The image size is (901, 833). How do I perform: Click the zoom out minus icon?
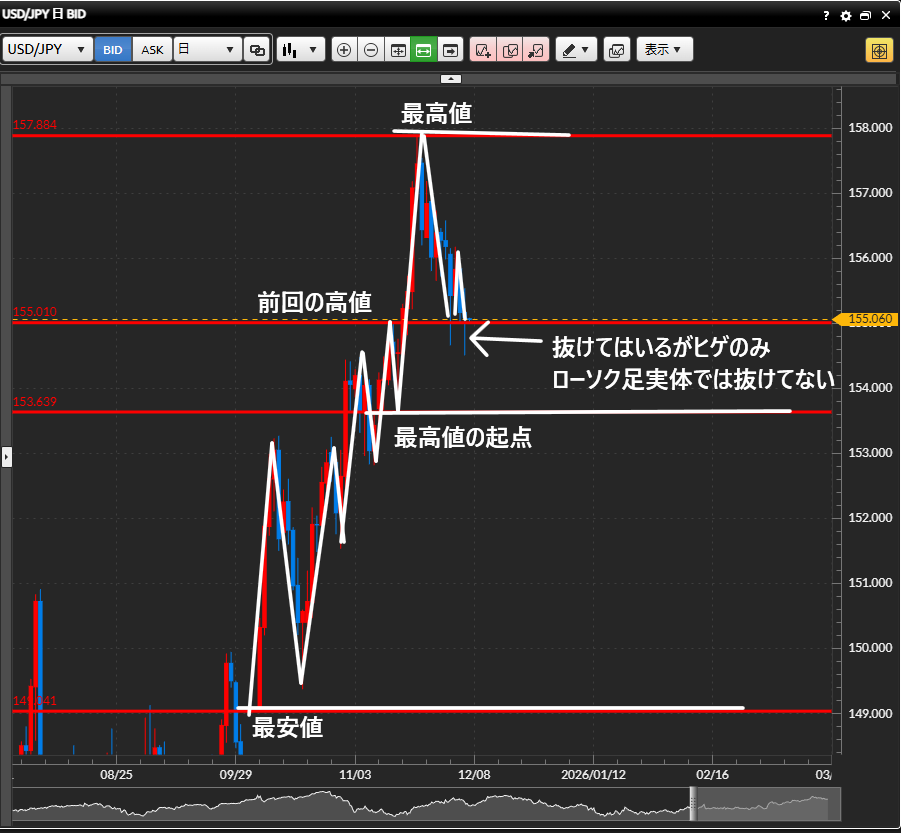pos(370,50)
